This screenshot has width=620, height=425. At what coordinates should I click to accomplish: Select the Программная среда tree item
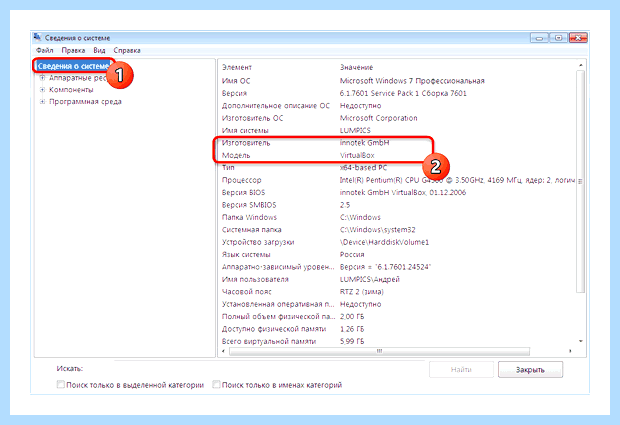coord(85,102)
